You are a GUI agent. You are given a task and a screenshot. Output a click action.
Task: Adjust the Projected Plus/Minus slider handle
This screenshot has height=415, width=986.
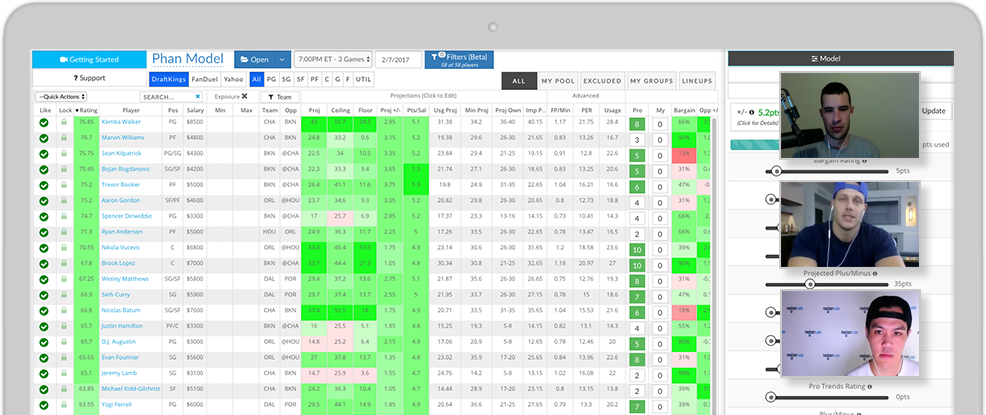click(810, 284)
